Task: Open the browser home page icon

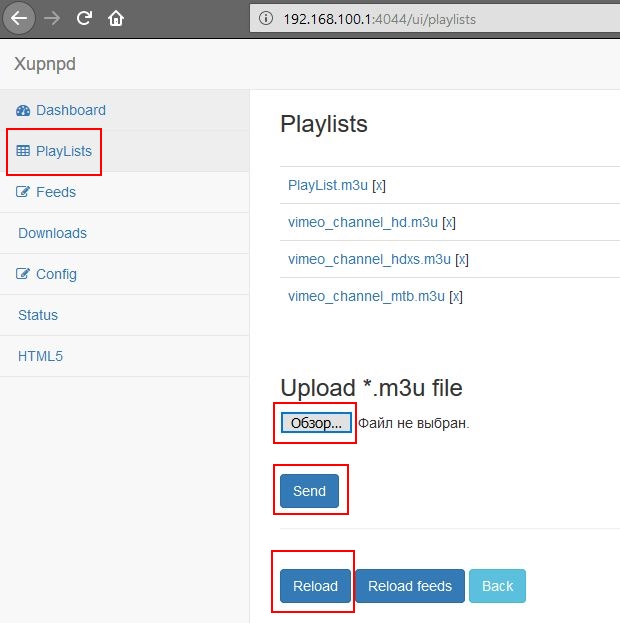Action: point(116,18)
